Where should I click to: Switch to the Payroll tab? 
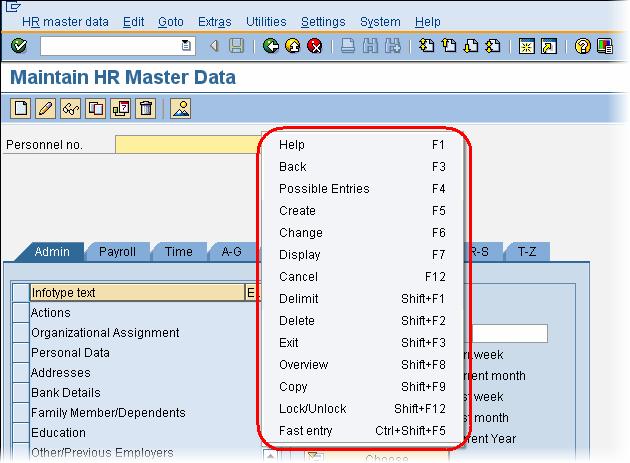(117, 252)
